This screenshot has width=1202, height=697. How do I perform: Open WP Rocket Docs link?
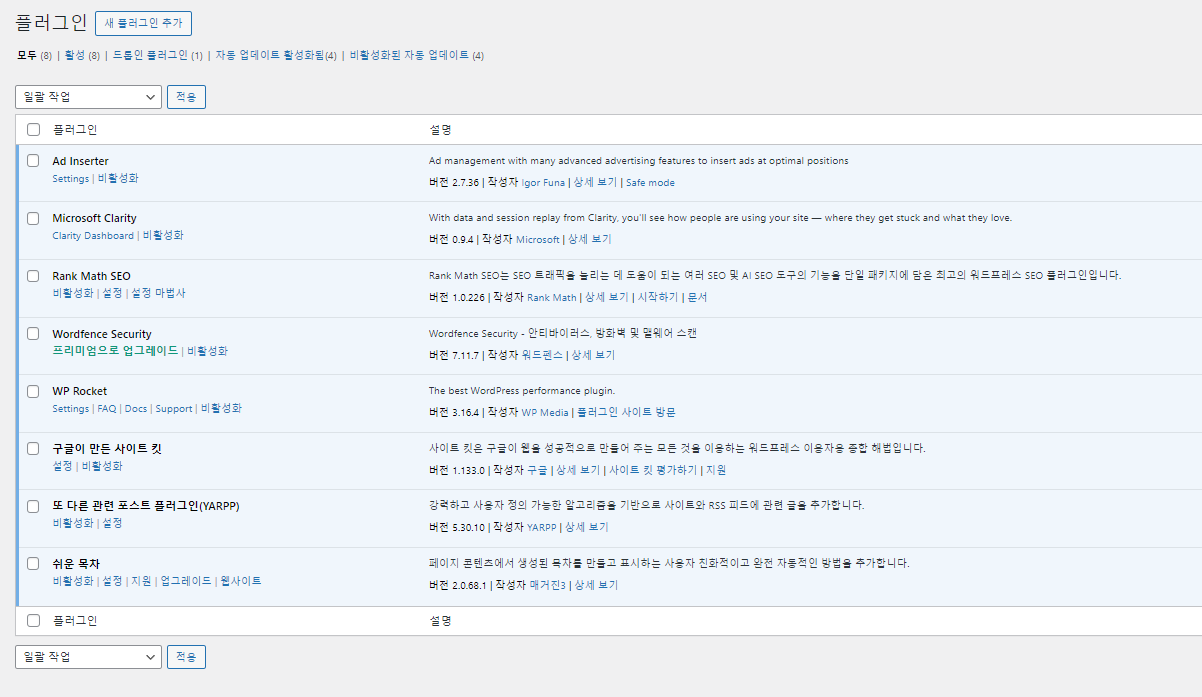click(x=136, y=409)
